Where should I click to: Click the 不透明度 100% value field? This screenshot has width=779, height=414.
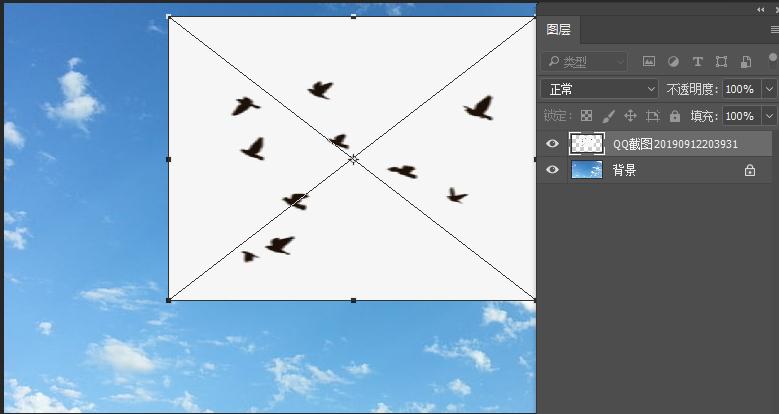[x=742, y=89]
